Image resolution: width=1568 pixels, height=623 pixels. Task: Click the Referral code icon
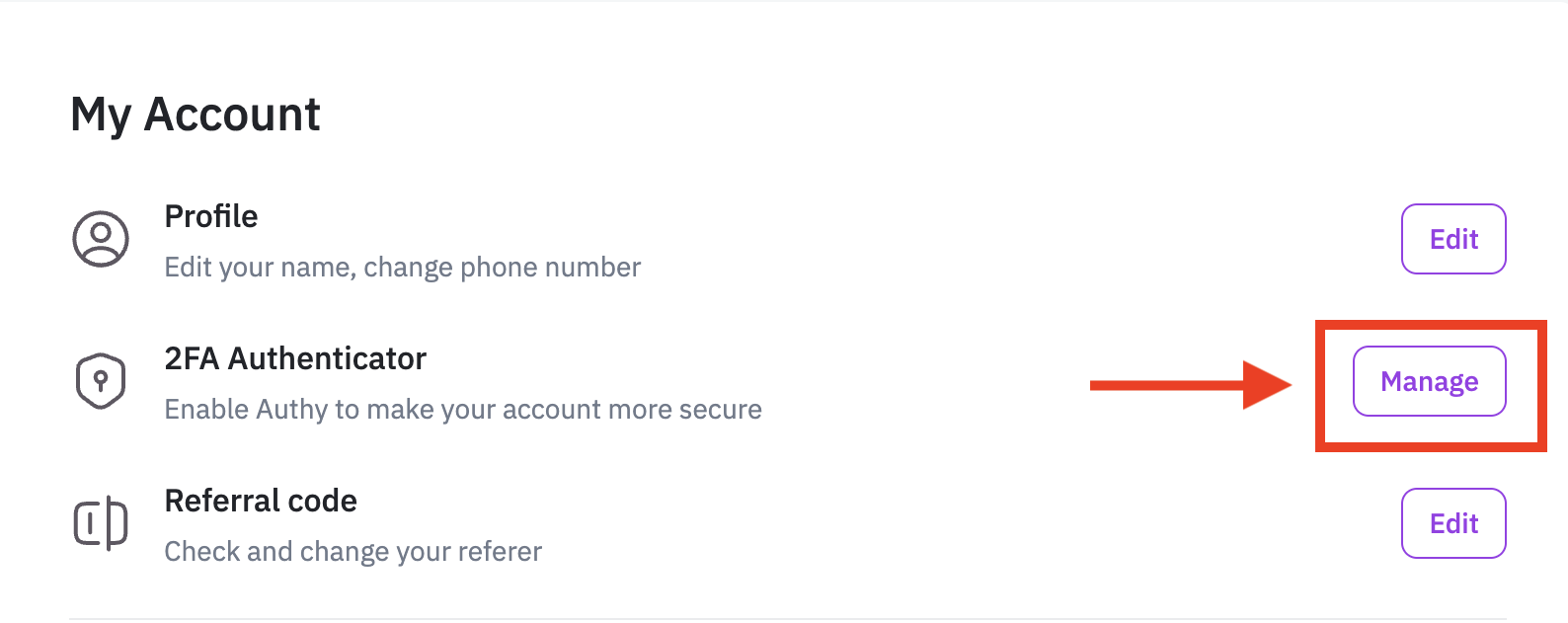(x=101, y=522)
